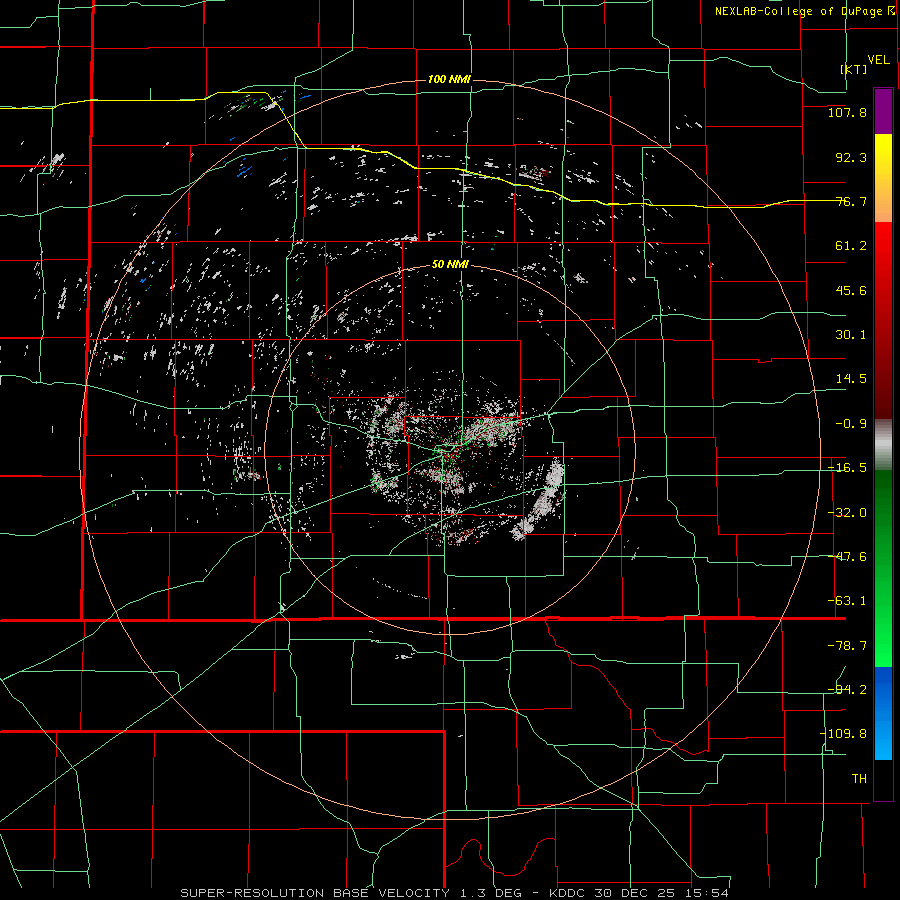Click the -0.9 velocity scale value
The width and height of the screenshot is (900, 900).
pyautogui.click(x=851, y=424)
